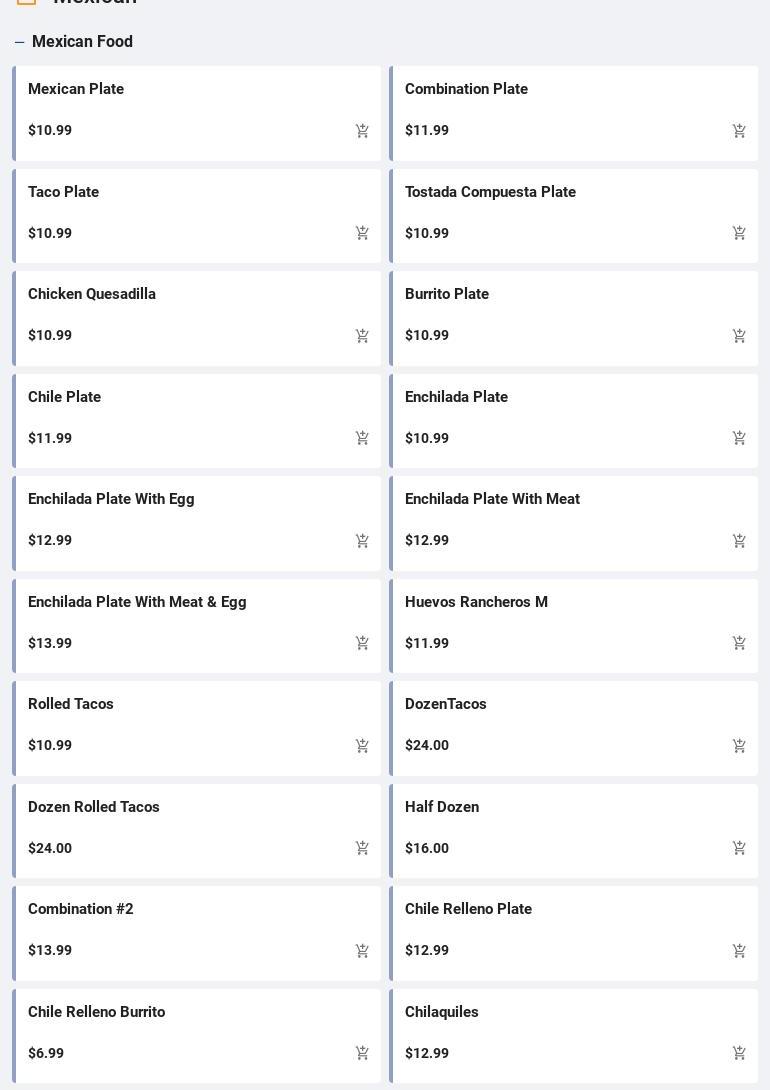770x1090 pixels.
Task: Add Combination Plate to cart
Action: (x=739, y=131)
